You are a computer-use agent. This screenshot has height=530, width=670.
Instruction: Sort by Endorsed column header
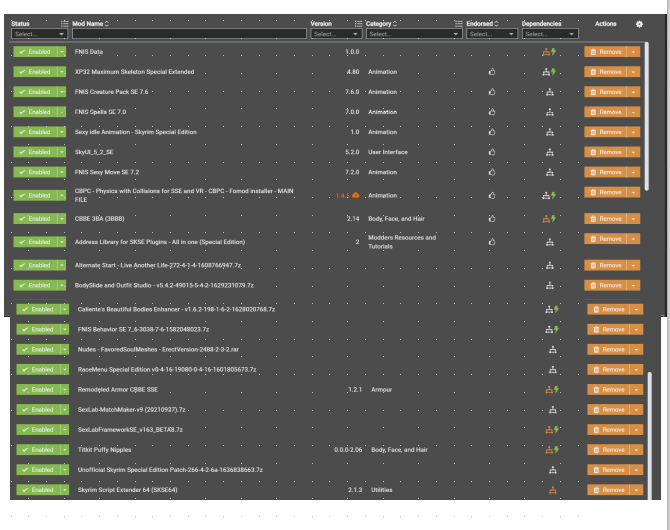click(482, 24)
